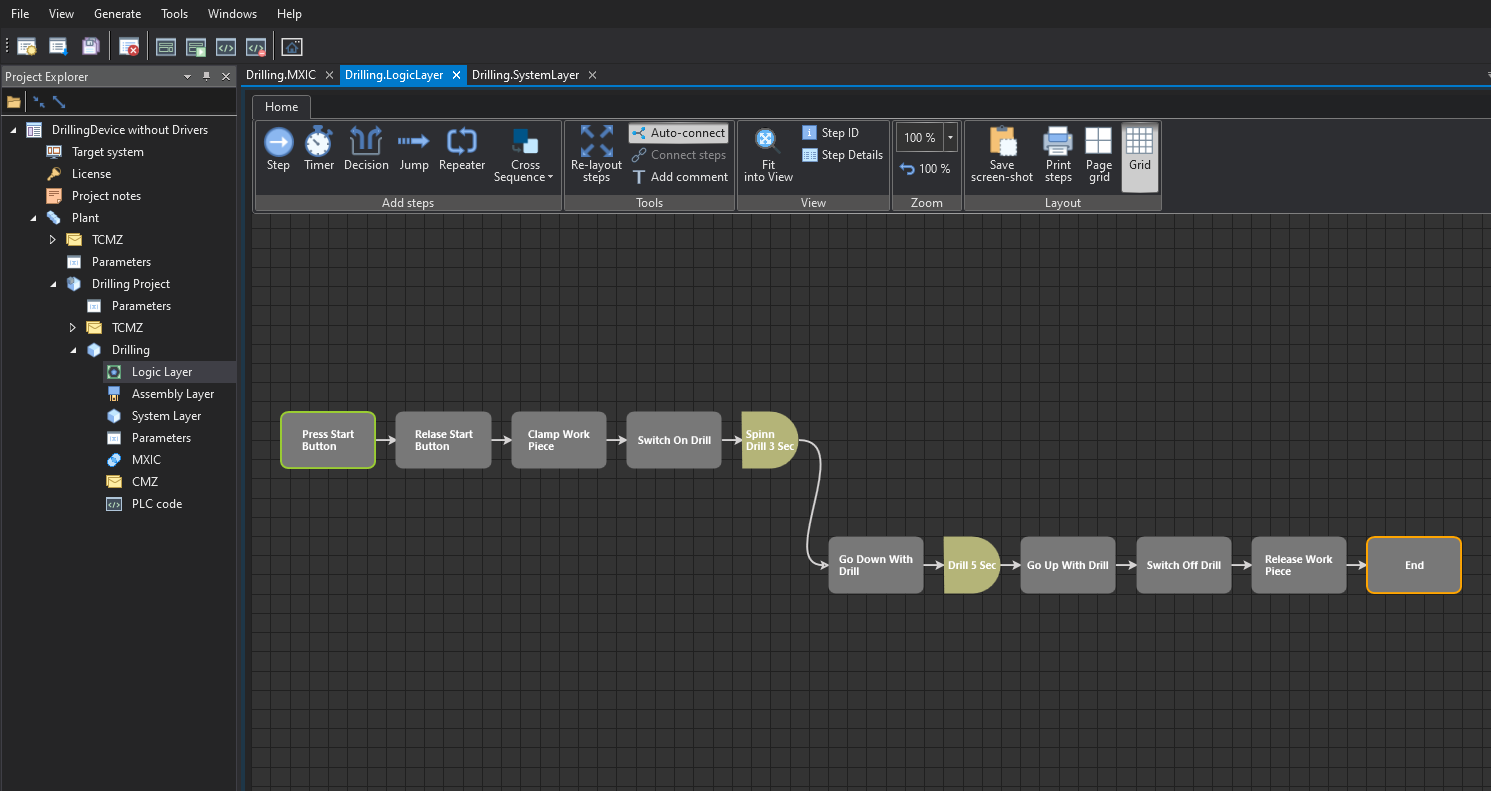
Task: Collapse the Plant tree node
Action: click(x=34, y=218)
